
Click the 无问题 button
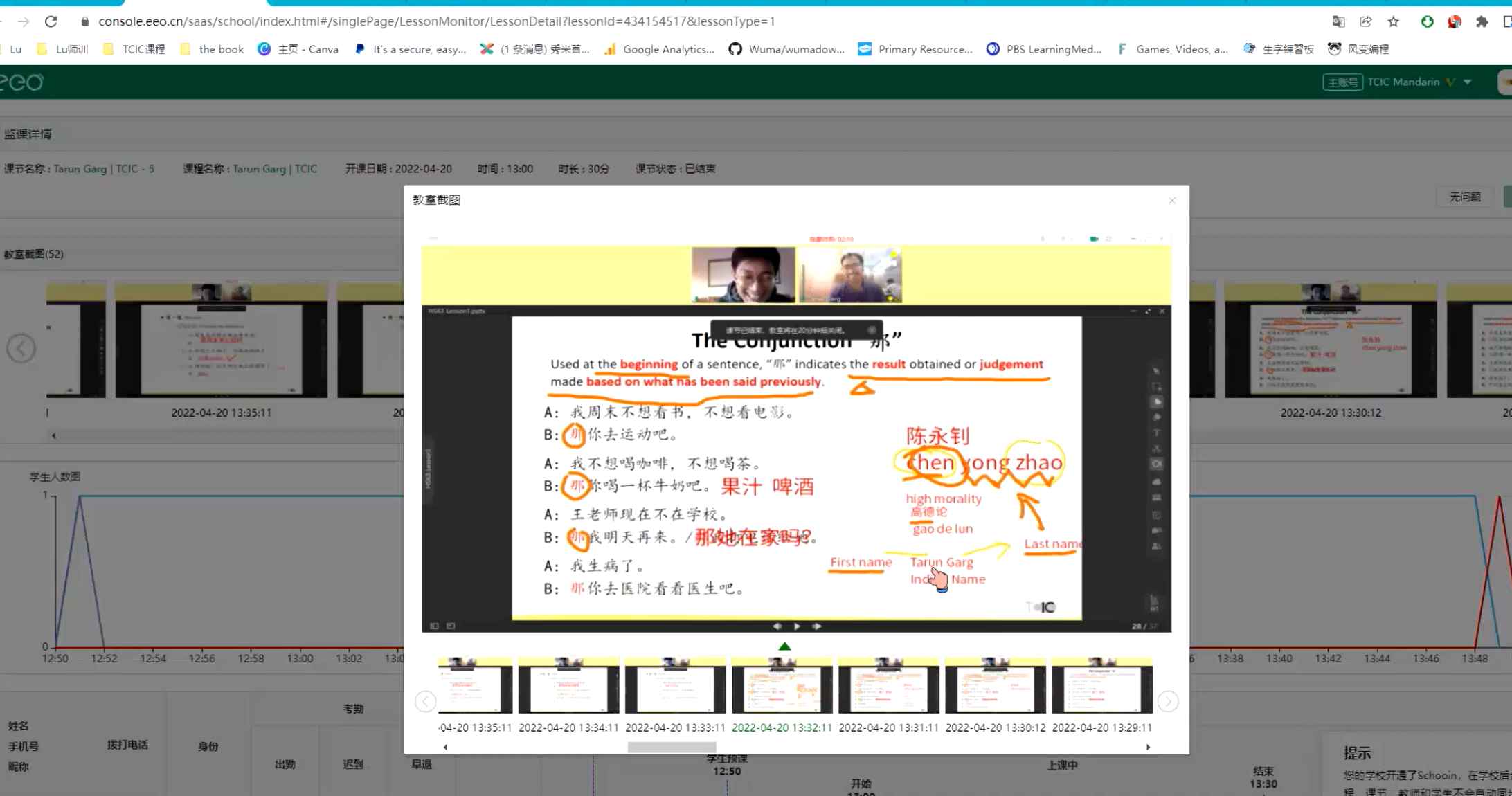pos(1465,197)
